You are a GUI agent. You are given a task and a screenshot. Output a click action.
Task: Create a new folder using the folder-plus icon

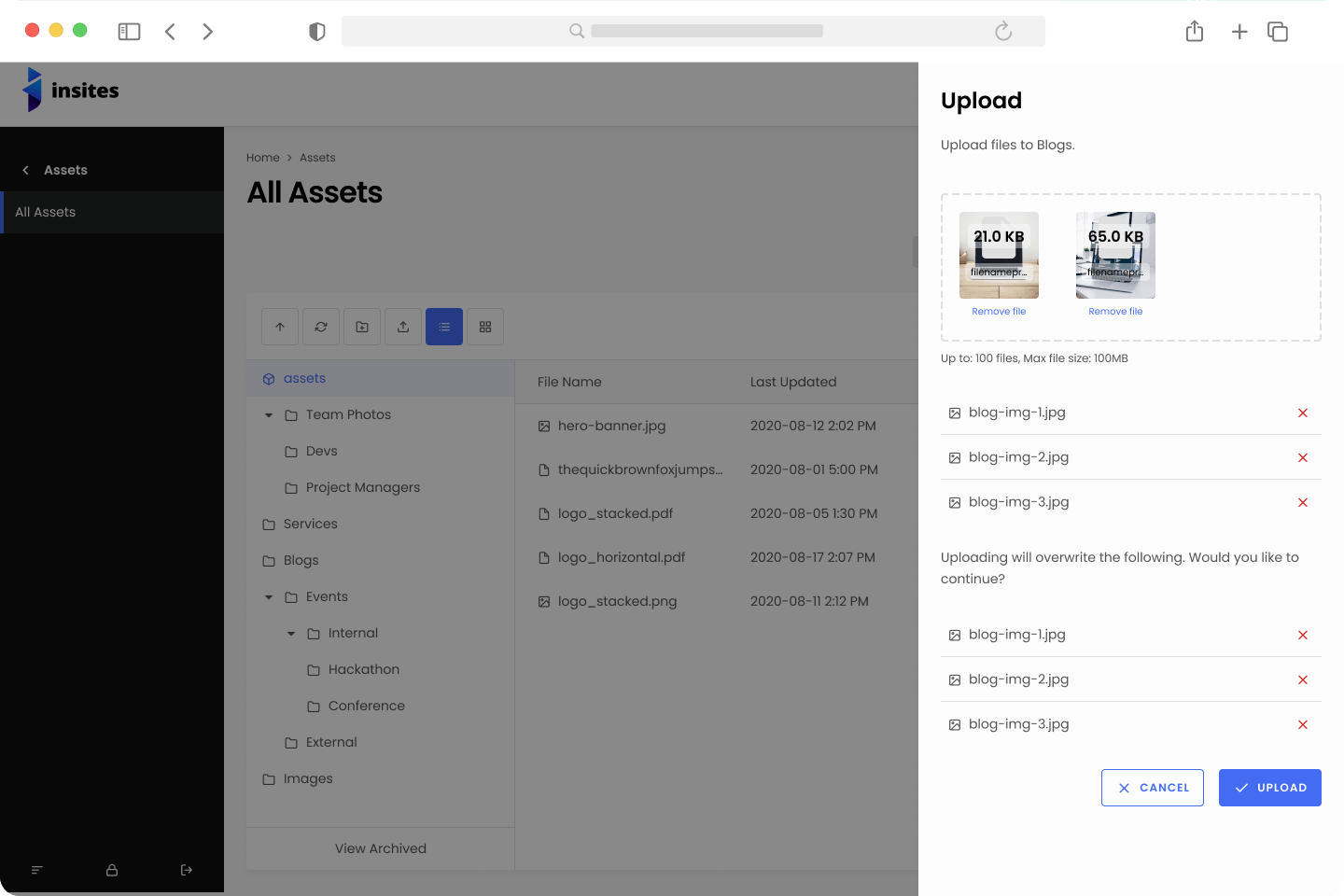(x=362, y=327)
